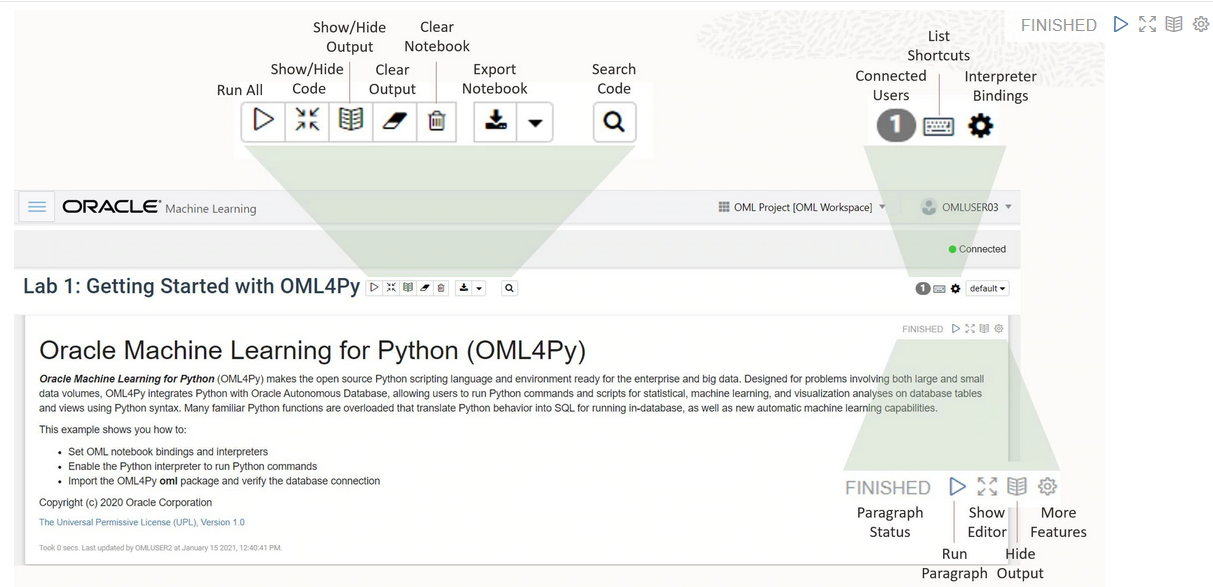Open Universal Permissive License (UPL) link
Viewport: 1213px width, 587px height.
[x=142, y=522]
